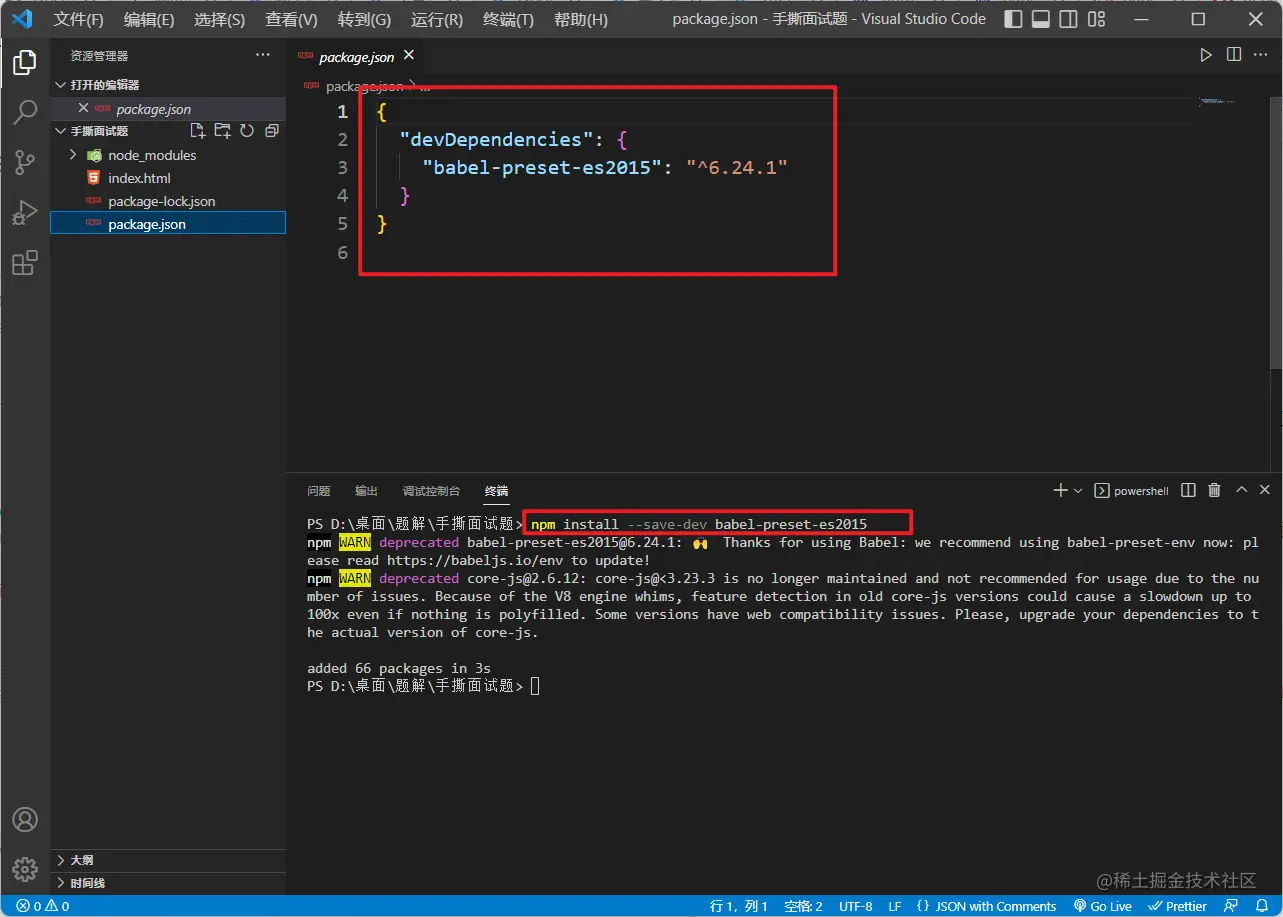Screen dimensions: 1283x917
Task: Expand the 时间线 timeline section
Action: pyautogui.click(x=168, y=883)
